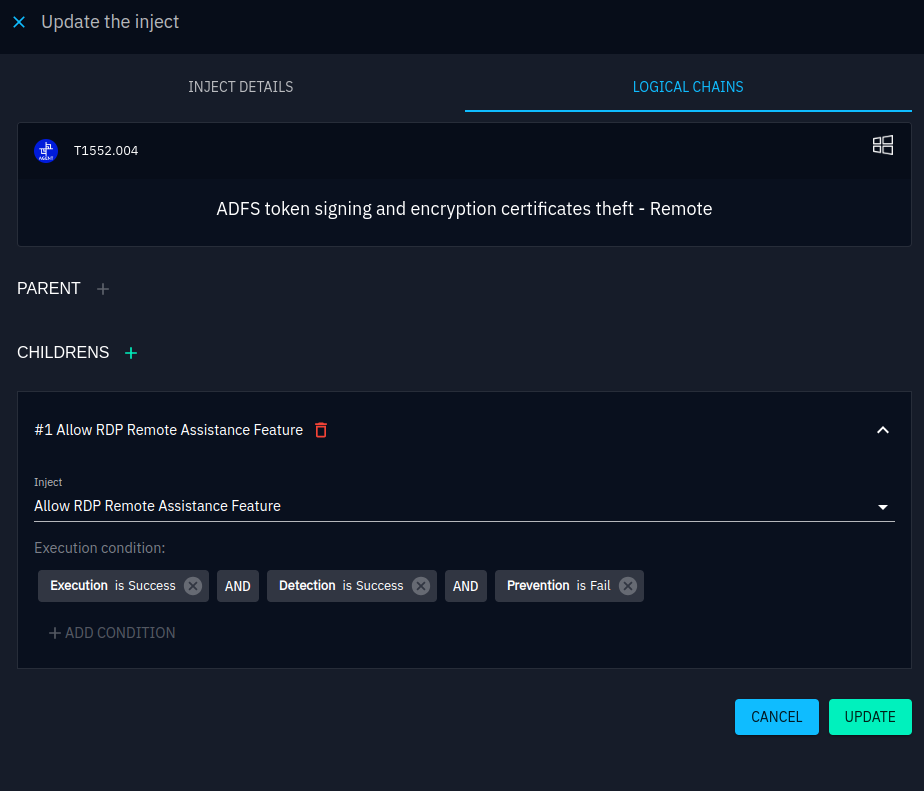The width and height of the screenshot is (924, 791).
Task: Click the Windows platform icon
Action: (x=882, y=146)
